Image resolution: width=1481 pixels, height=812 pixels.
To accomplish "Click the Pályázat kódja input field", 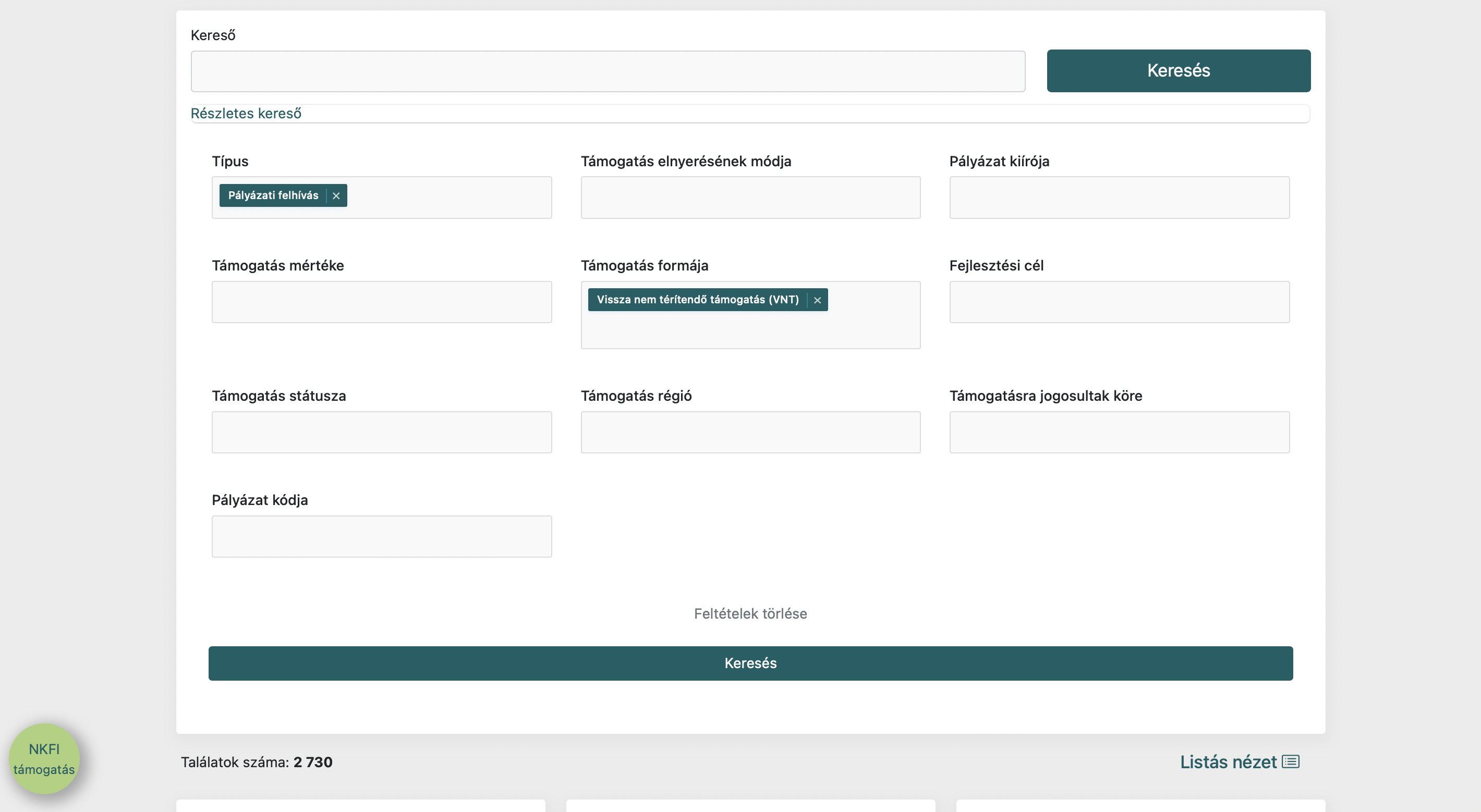I will click(381, 536).
